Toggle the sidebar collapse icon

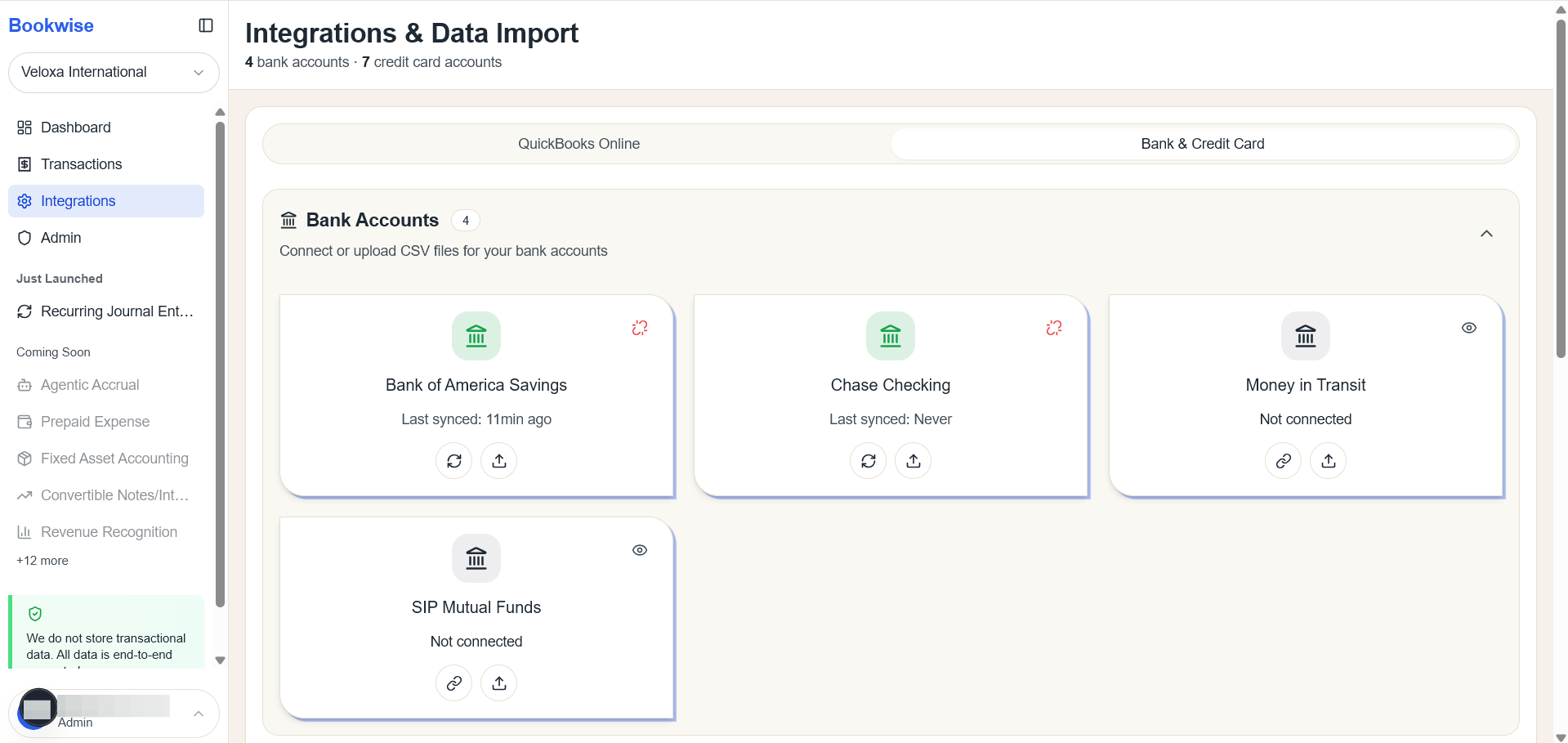tap(206, 25)
